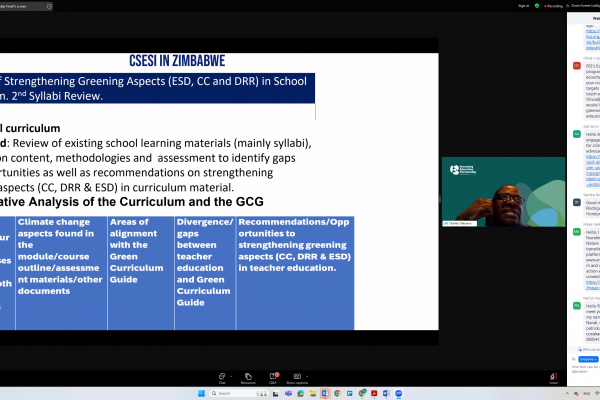Toggle Show captions
This screenshot has height=400, width=600.
click(297, 376)
